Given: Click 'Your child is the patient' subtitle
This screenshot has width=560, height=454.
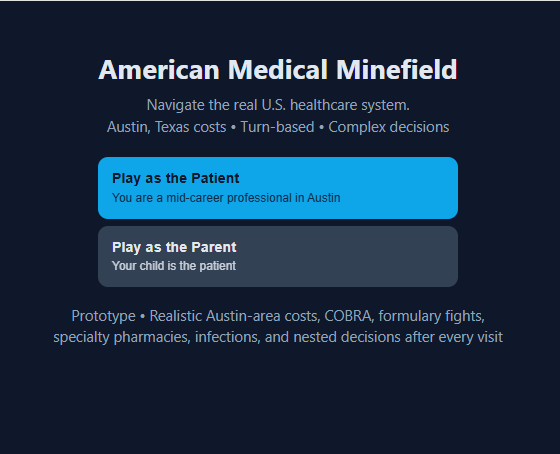Looking at the screenshot, I should [x=174, y=266].
